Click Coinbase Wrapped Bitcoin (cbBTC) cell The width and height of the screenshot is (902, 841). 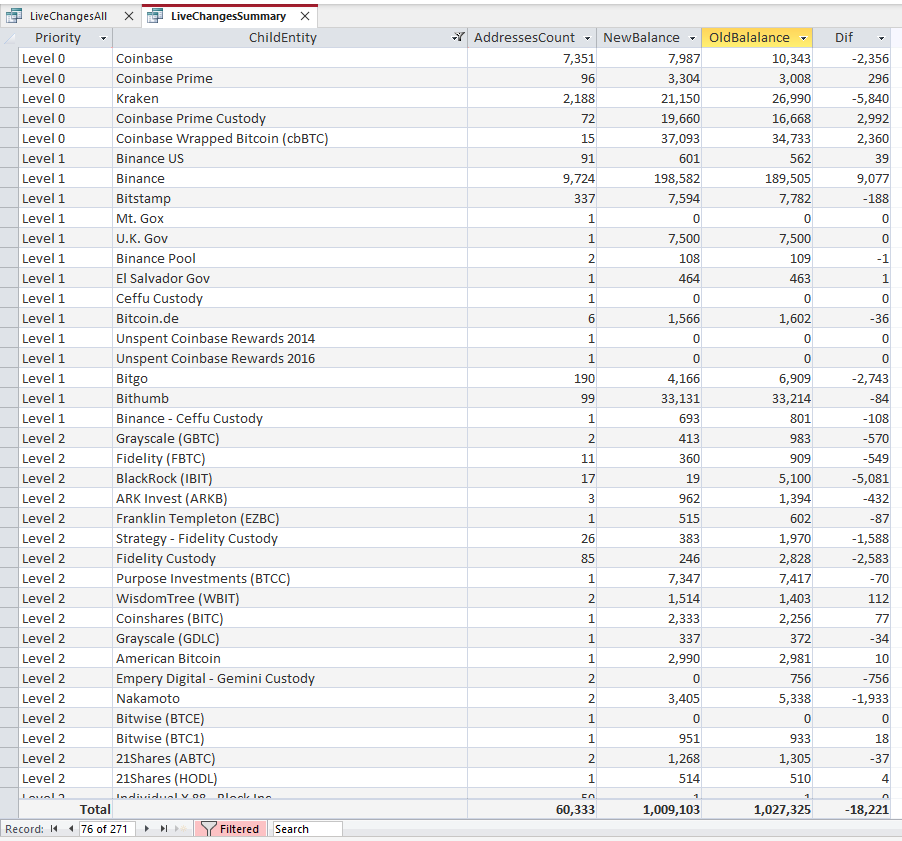(x=290, y=139)
